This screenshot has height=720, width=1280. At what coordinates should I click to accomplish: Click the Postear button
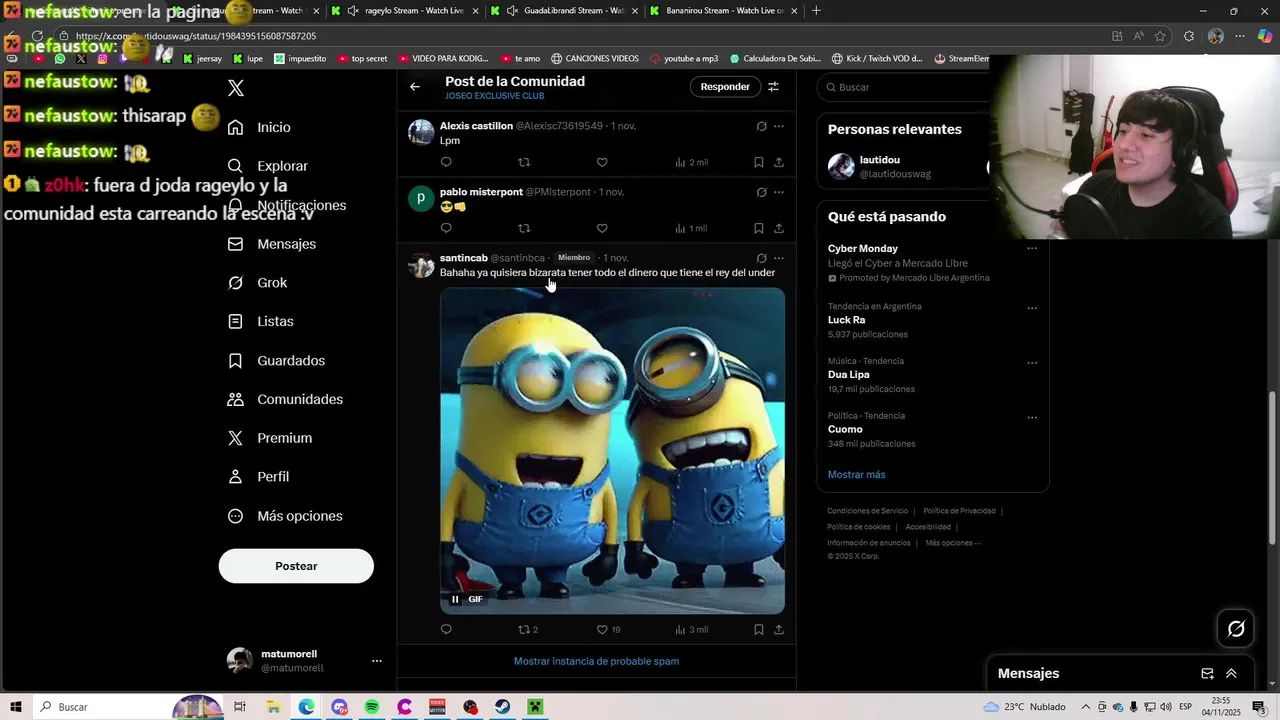296,566
